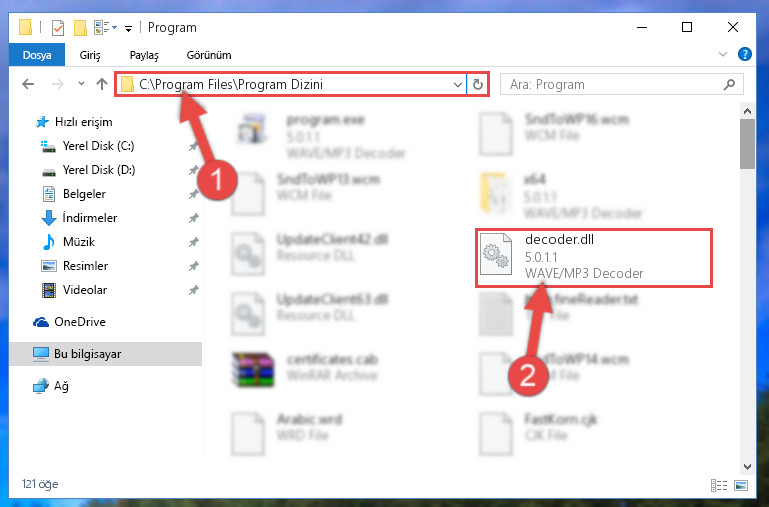Click the Properties quick access icon
The height and width of the screenshot is (507, 769).
click(x=57, y=27)
